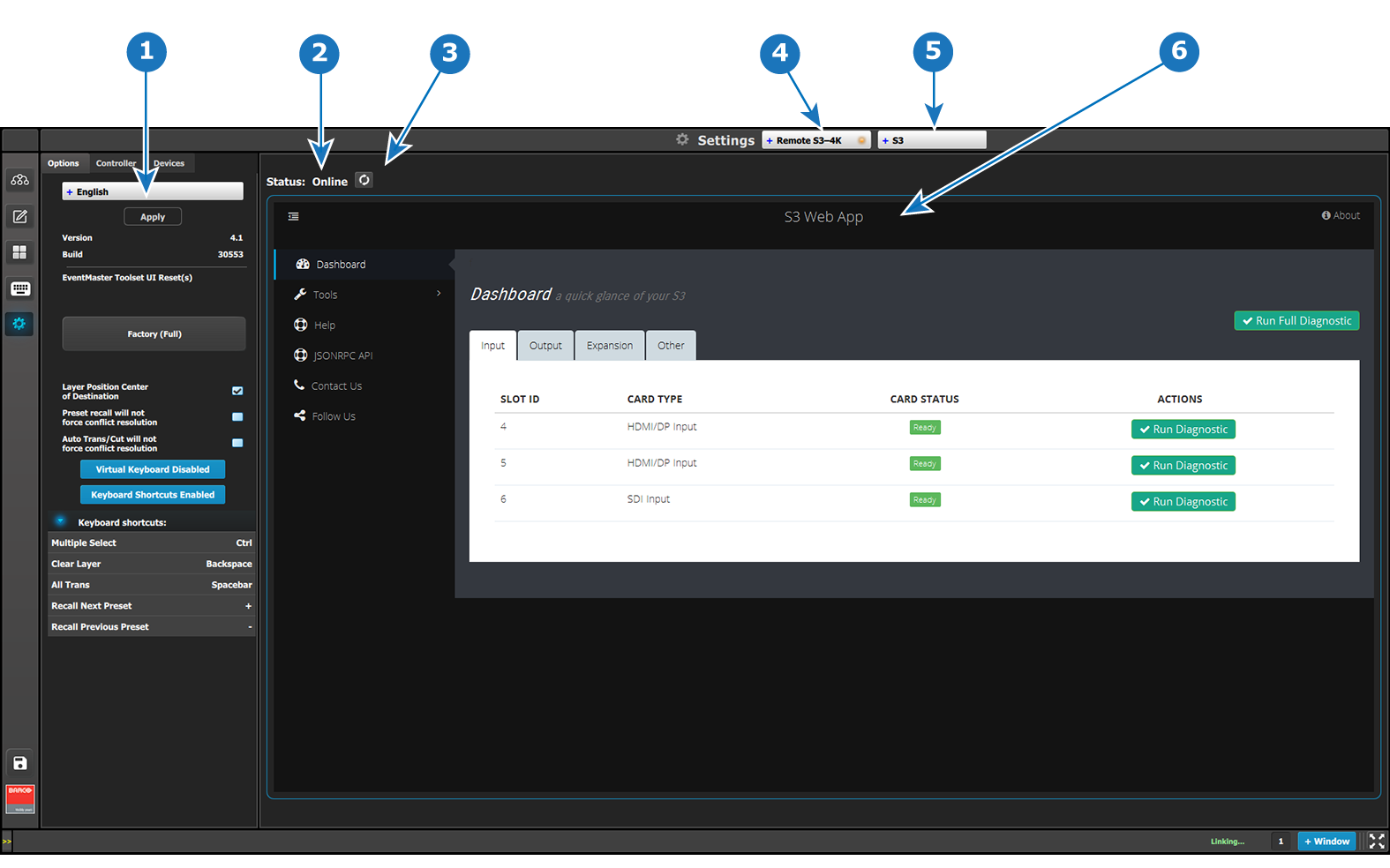
Task: Open the Remote S3-4K device dropdown
Action: [x=816, y=140]
